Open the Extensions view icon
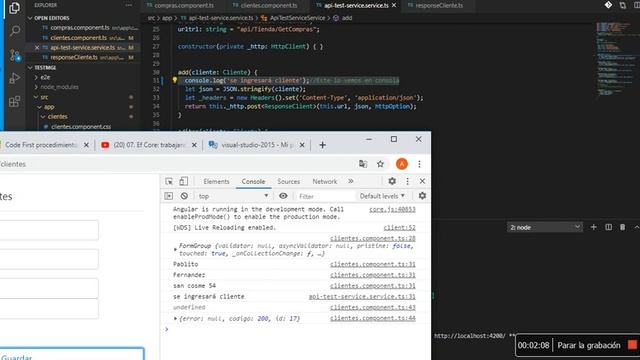This screenshot has height=360, width=640. point(15,101)
